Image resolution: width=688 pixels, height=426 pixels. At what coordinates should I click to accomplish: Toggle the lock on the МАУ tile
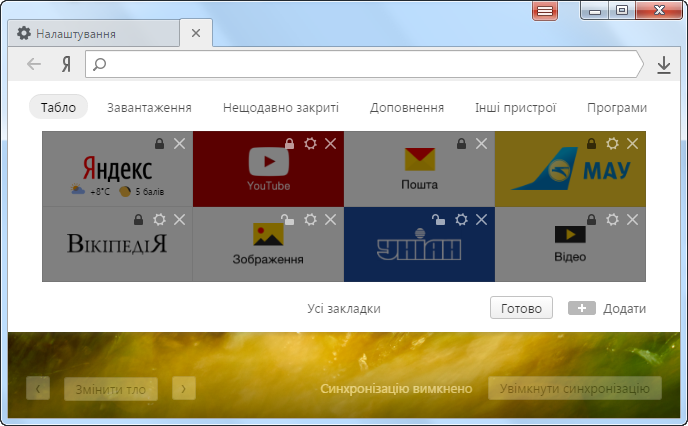pyautogui.click(x=591, y=143)
